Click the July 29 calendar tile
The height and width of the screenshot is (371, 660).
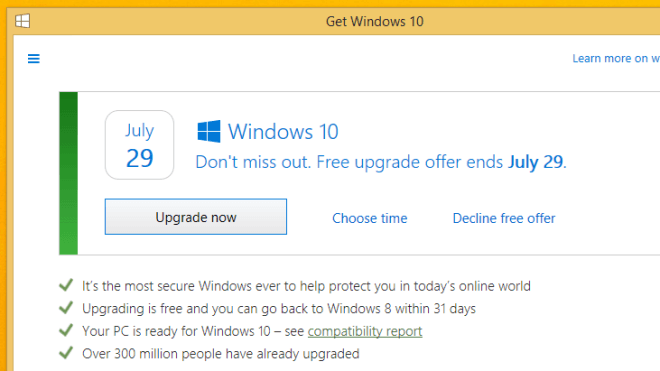tap(139, 145)
